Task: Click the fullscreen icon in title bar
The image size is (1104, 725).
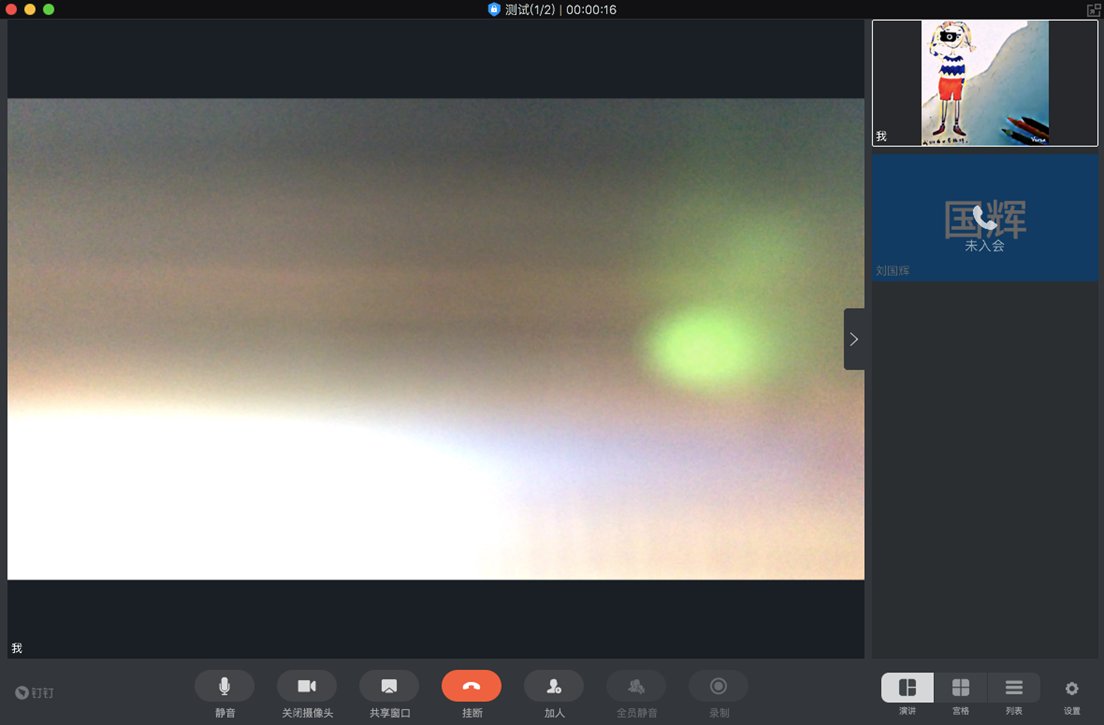Action: tap(1093, 9)
